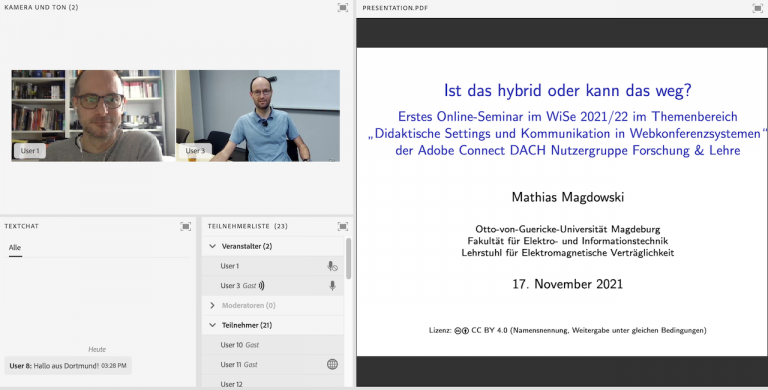Click the Teilnehmerliste (23) title
The image size is (768, 390).
coord(248,226)
